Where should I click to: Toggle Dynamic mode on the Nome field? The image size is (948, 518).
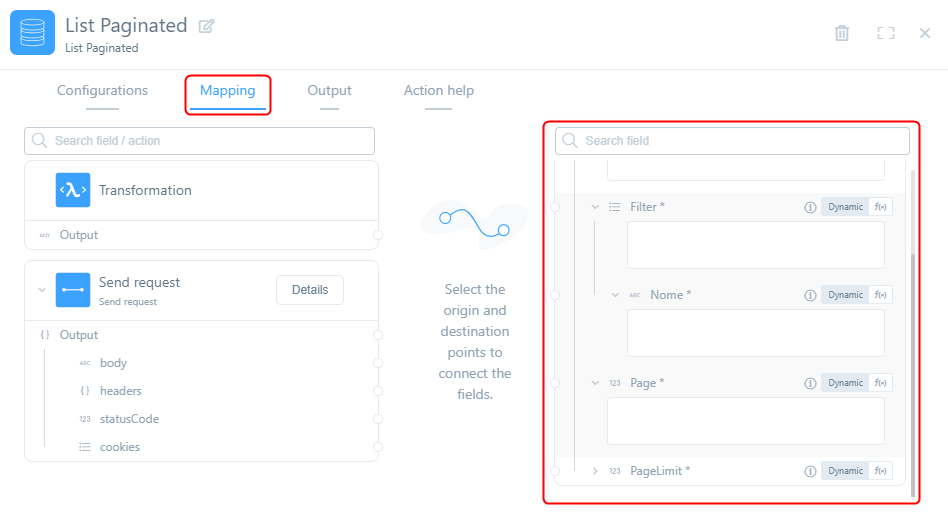[x=845, y=295]
